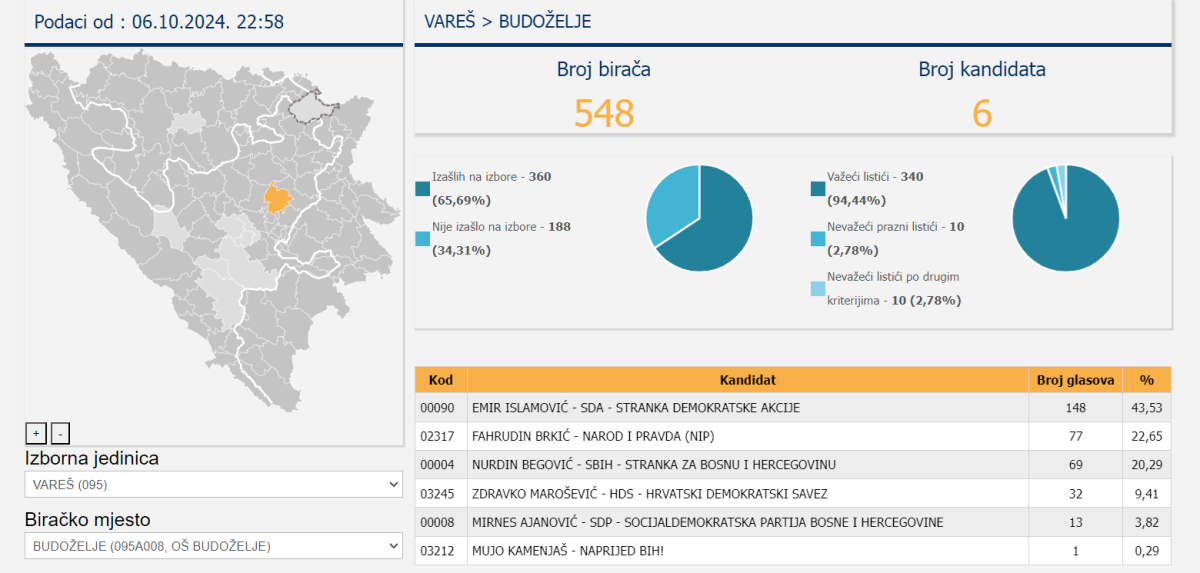Click the dark teal 'Izašlih na izbore' legend swatch
Screen dimensions: 1200x573
tap(422, 188)
